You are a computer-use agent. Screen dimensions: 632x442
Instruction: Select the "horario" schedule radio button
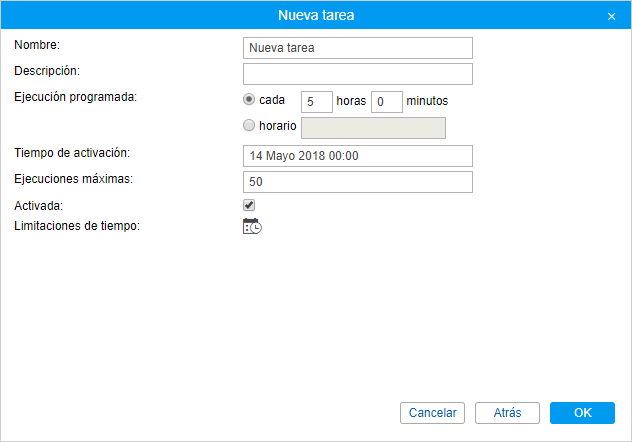tap(249, 126)
